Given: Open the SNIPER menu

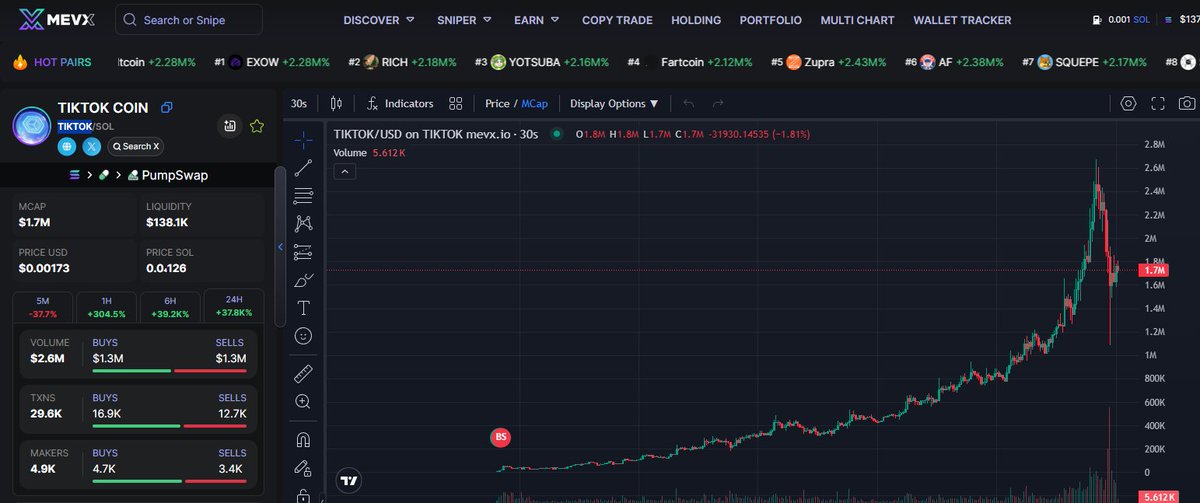Looking at the screenshot, I should pos(464,20).
